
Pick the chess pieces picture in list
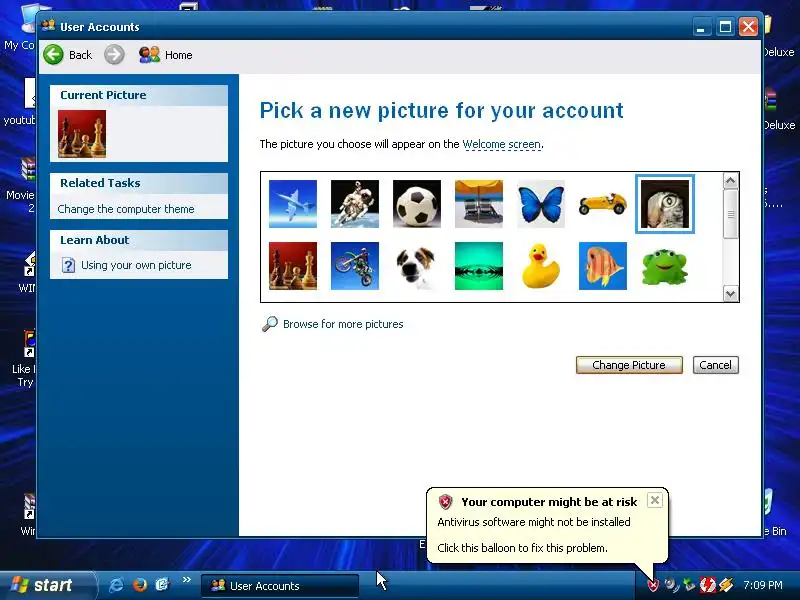pyautogui.click(x=293, y=266)
